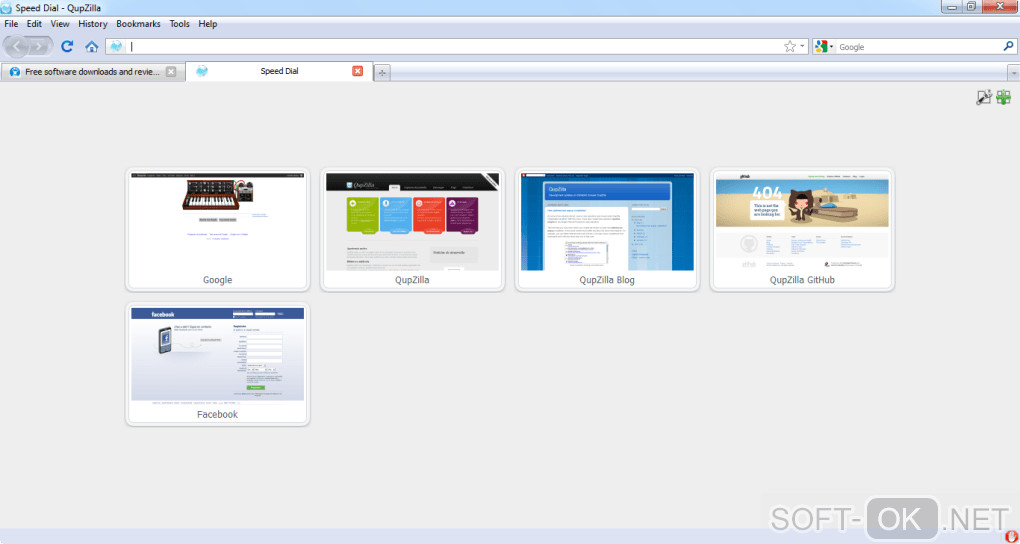Select the Speed Dial tab

279,71
